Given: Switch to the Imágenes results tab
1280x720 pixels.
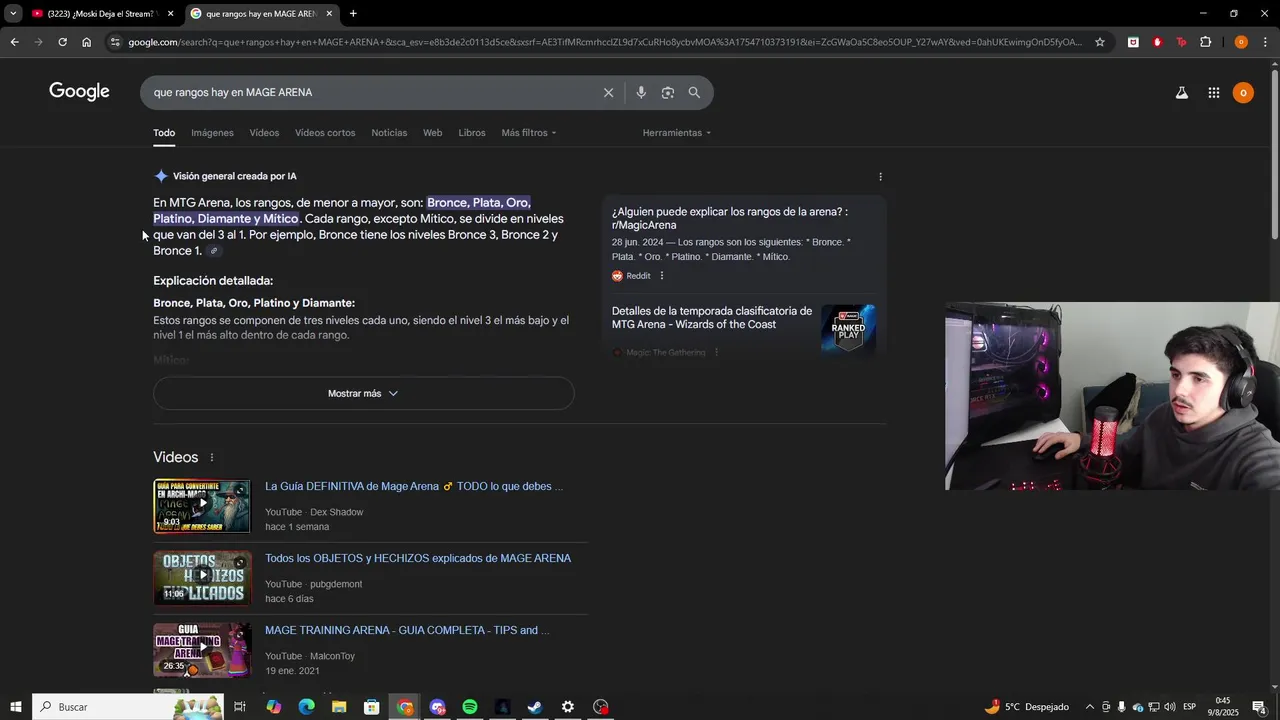Looking at the screenshot, I should tap(212, 133).
